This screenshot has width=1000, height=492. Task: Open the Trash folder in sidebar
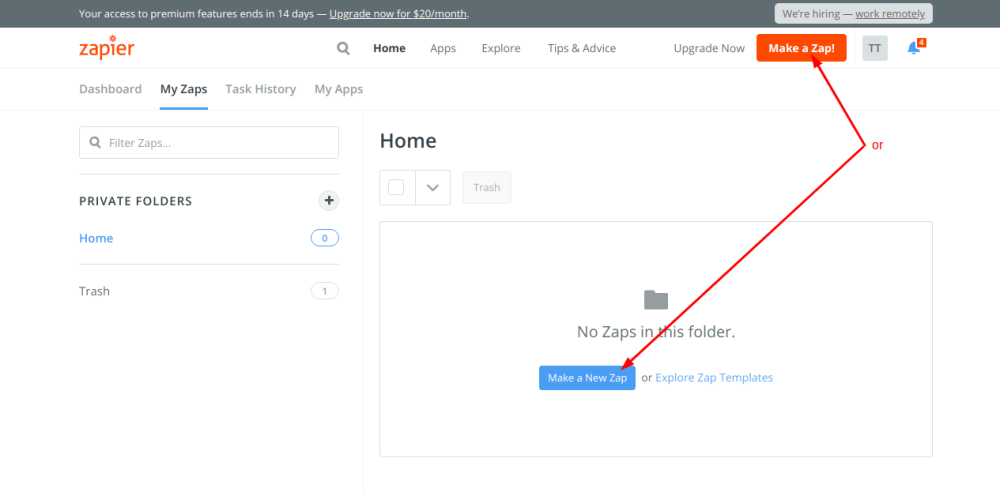[x=95, y=291]
